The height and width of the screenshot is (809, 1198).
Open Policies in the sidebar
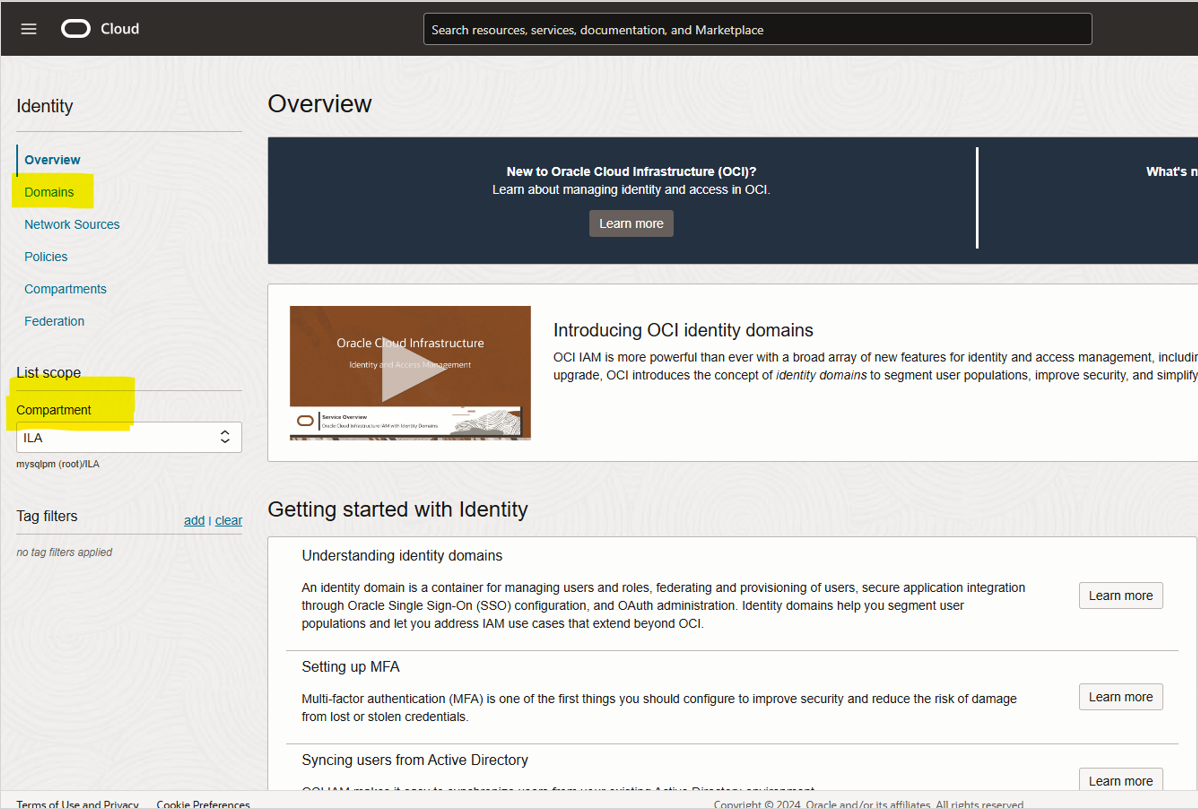[46, 257]
